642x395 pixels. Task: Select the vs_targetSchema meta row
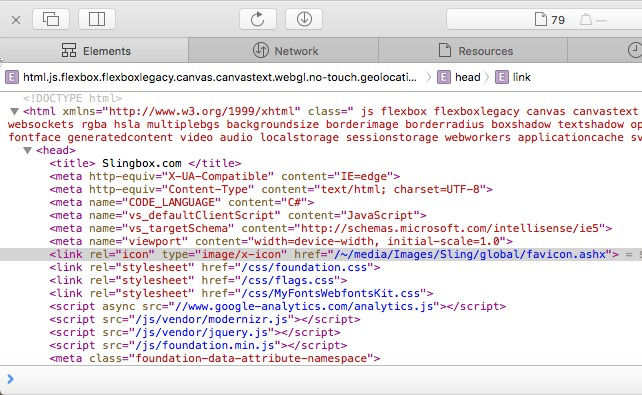point(330,228)
